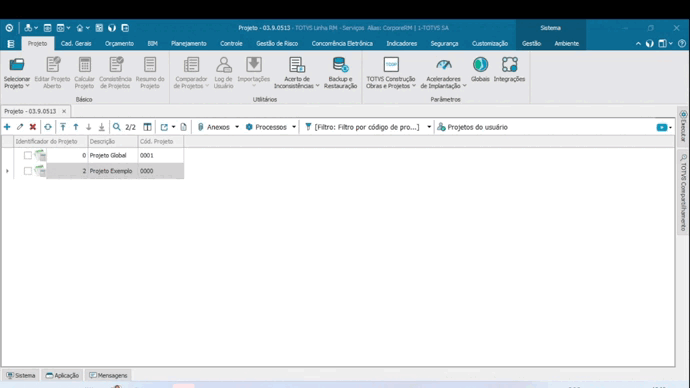The width and height of the screenshot is (690, 388).
Task: Collapse ribbon with up chevron
Action: coord(638,44)
